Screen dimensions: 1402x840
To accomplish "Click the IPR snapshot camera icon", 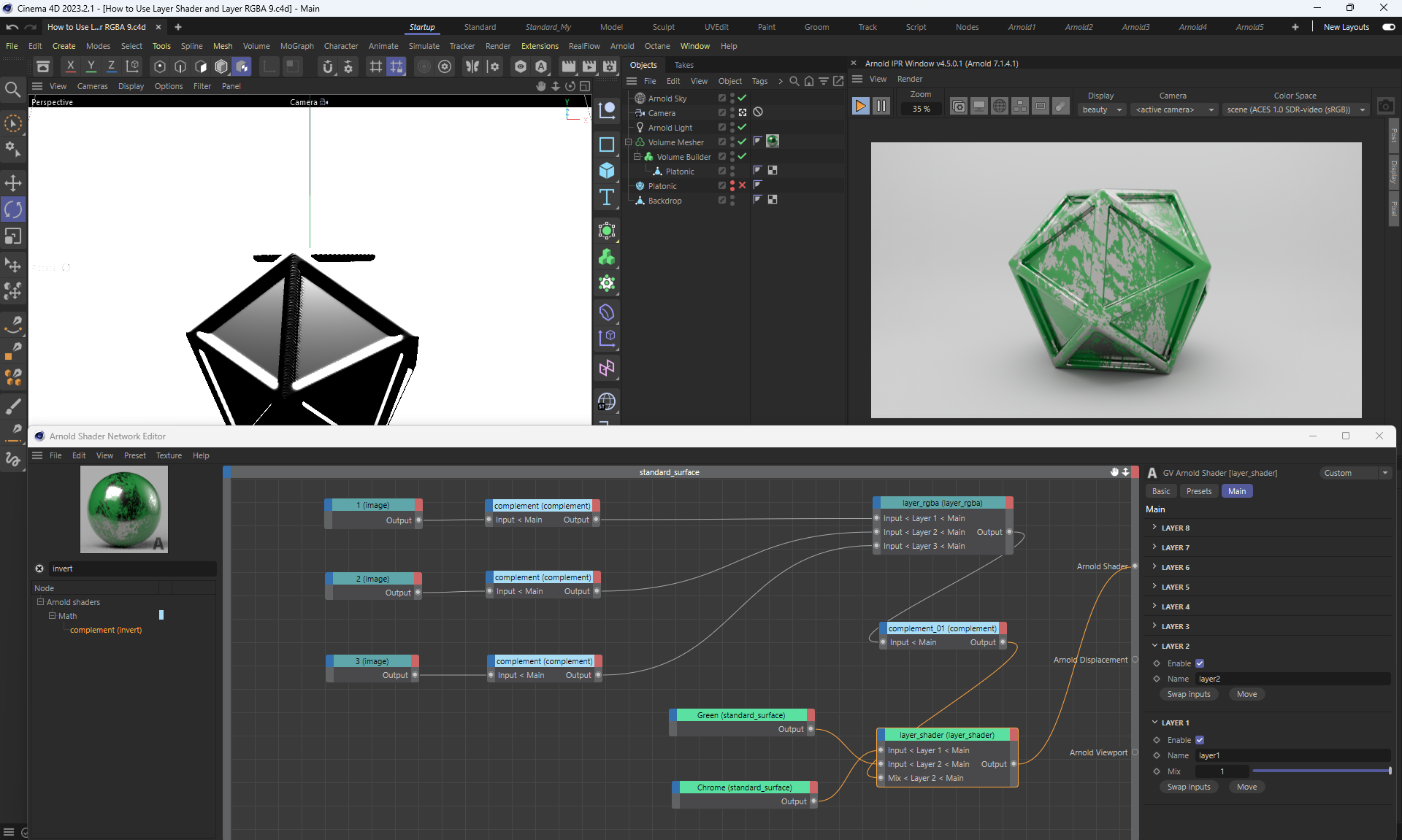I will [x=1385, y=107].
